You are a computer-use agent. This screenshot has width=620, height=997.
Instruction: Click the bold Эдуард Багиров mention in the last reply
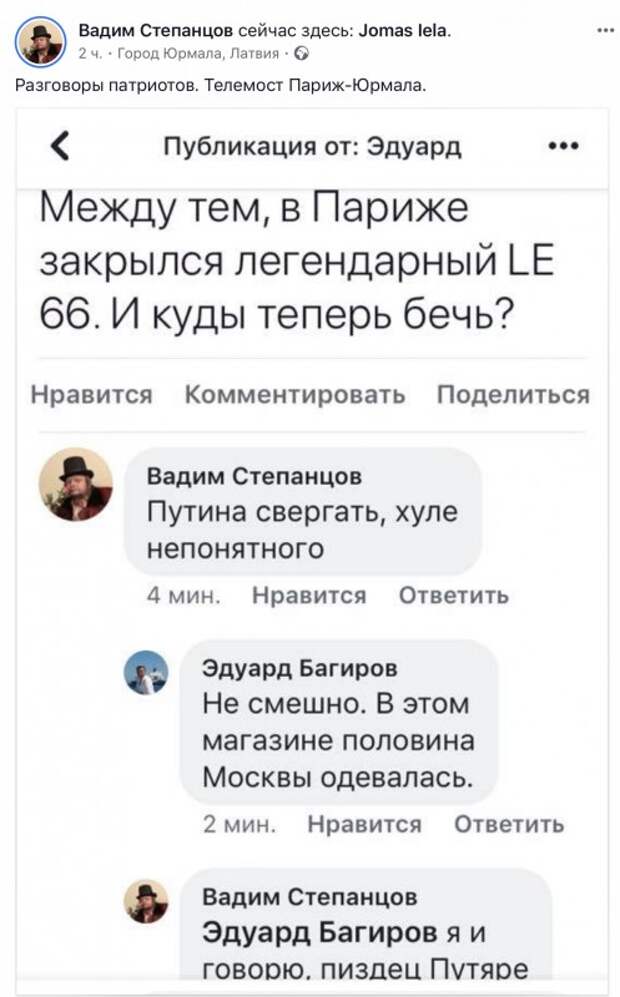point(320,932)
